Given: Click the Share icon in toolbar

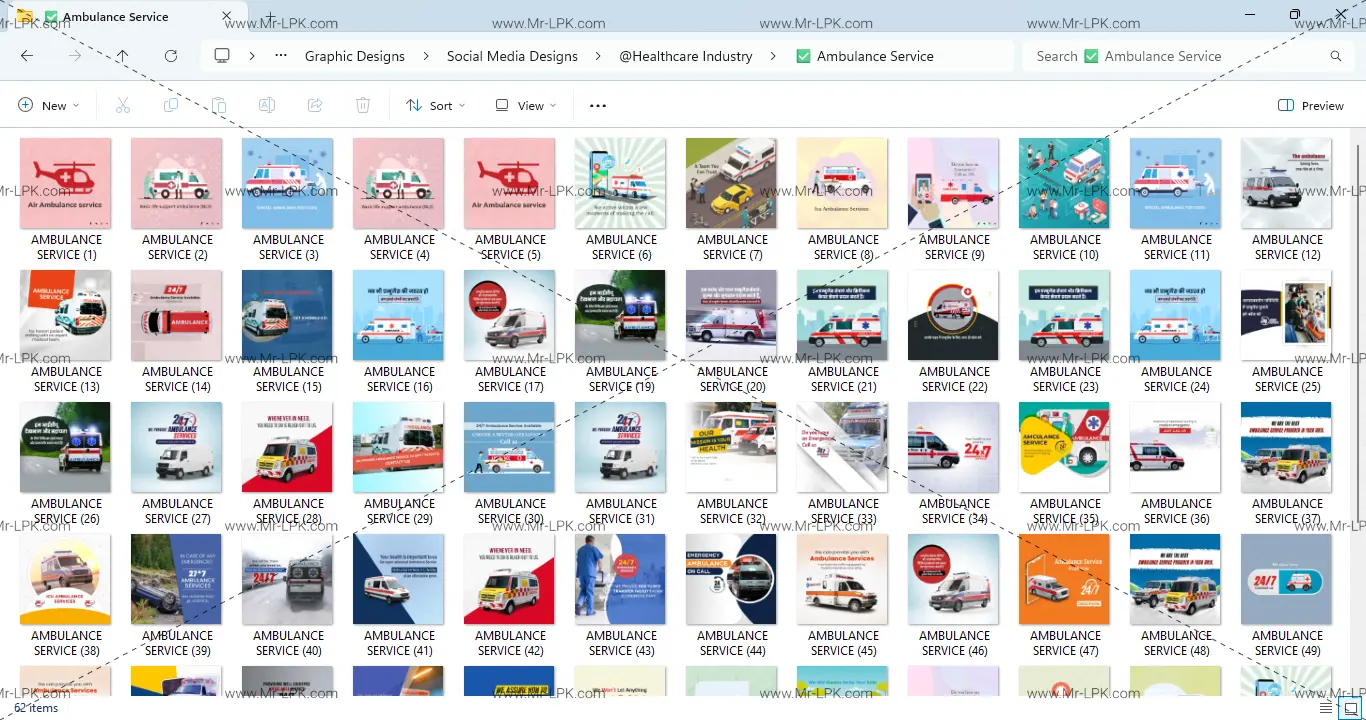Looking at the screenshot, I should click(315, 106).
